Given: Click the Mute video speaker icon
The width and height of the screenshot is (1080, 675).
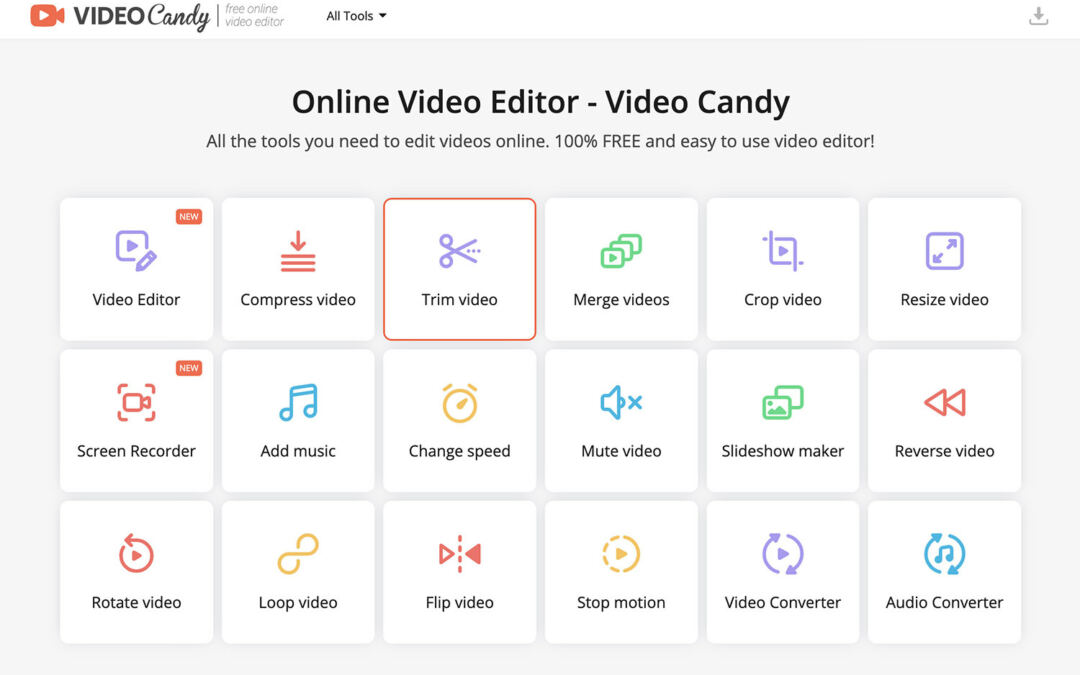Looking at the screenshot, I should click(x=621, y=402).
